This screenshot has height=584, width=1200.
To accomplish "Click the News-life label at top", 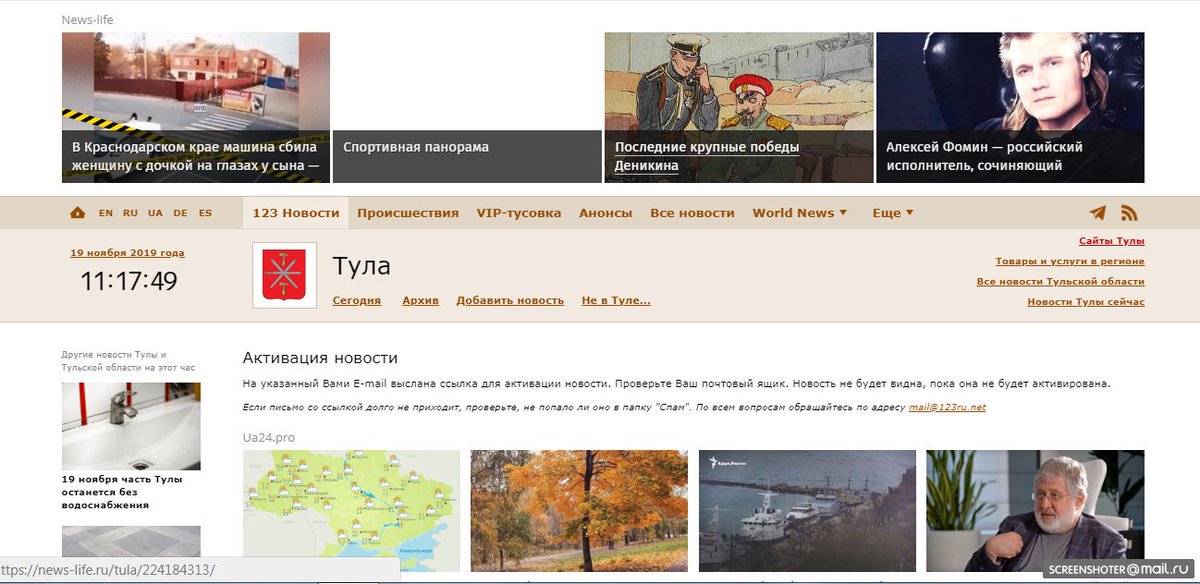I will 88,20.
